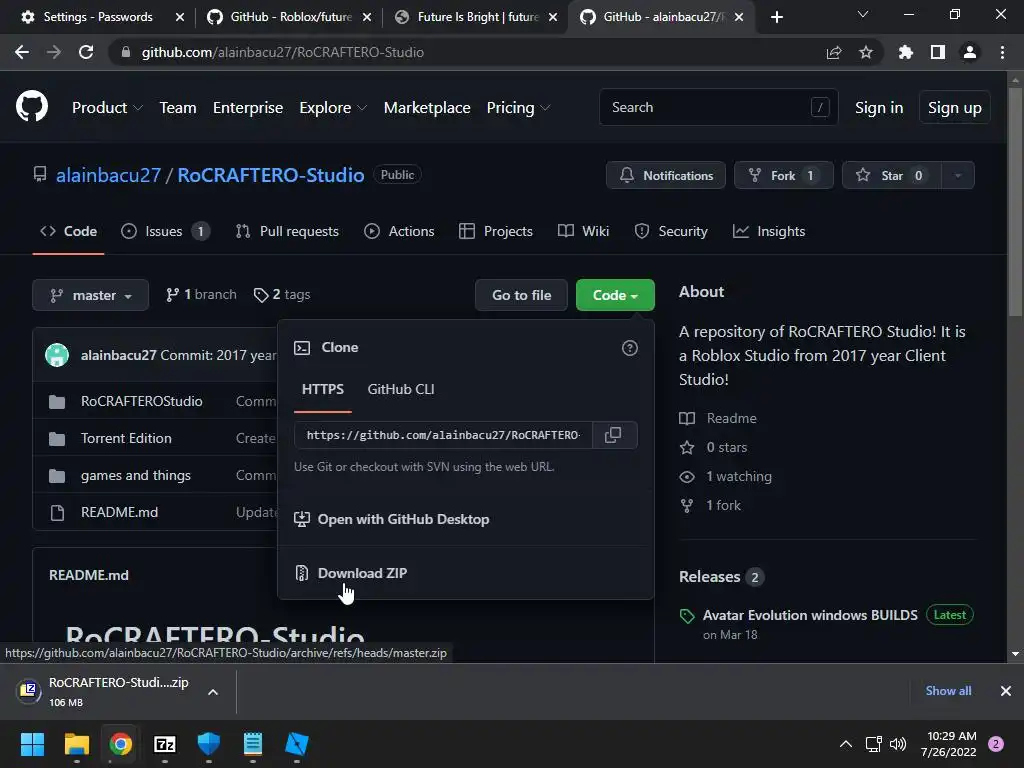Expand the Pricing navigation menu
Image resolution: width=1024 pixels, height=768 pixels.
click(519, 108)
